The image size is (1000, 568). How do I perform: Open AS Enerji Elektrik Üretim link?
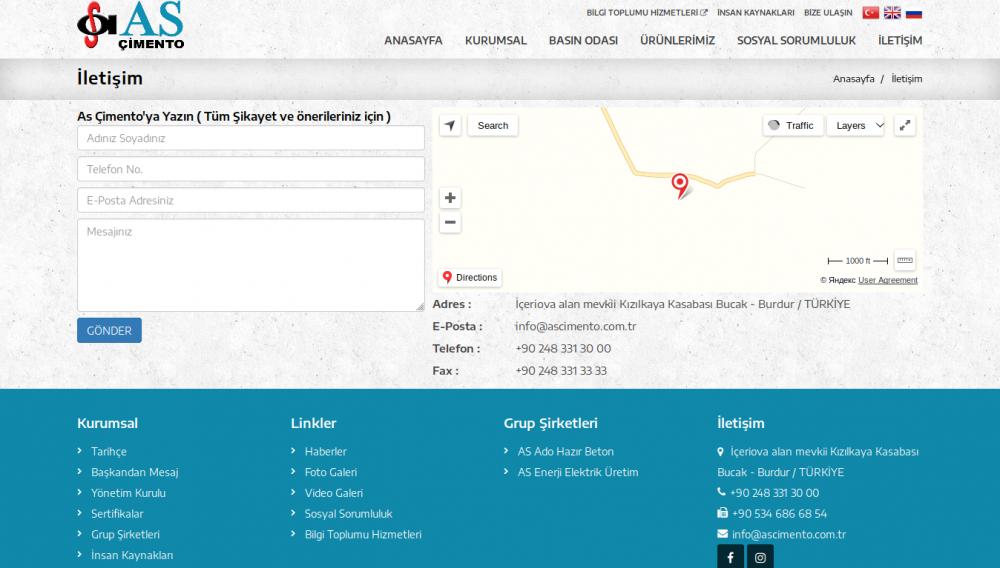(578, 472)
